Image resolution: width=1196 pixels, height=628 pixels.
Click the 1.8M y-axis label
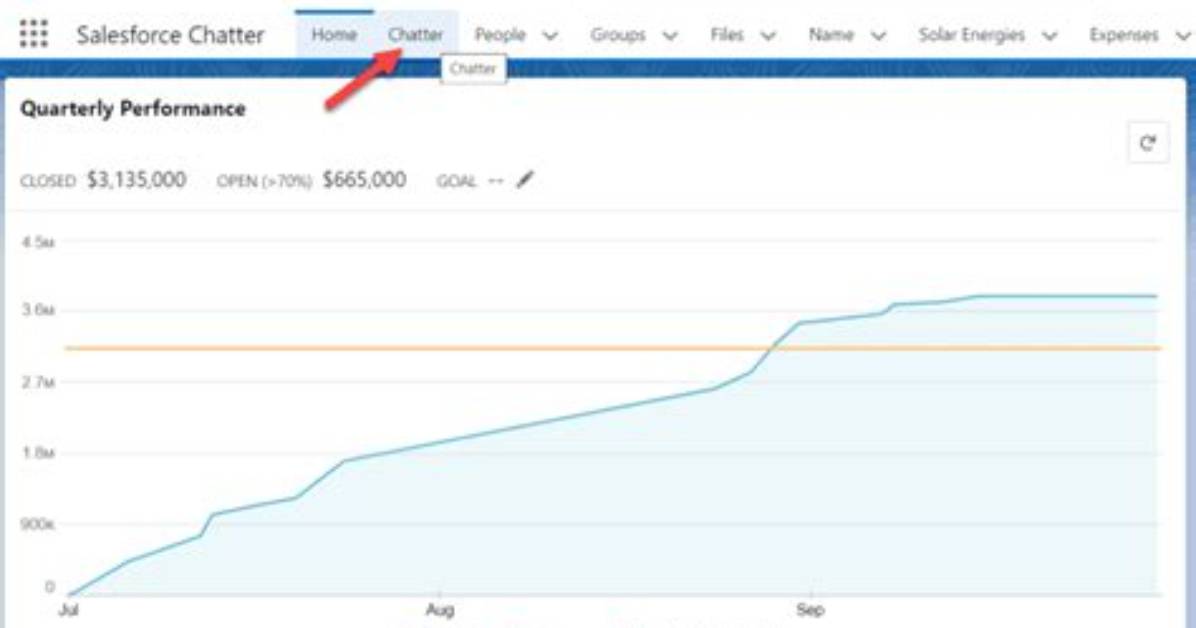pyautogui.click(x=38, y=452)
